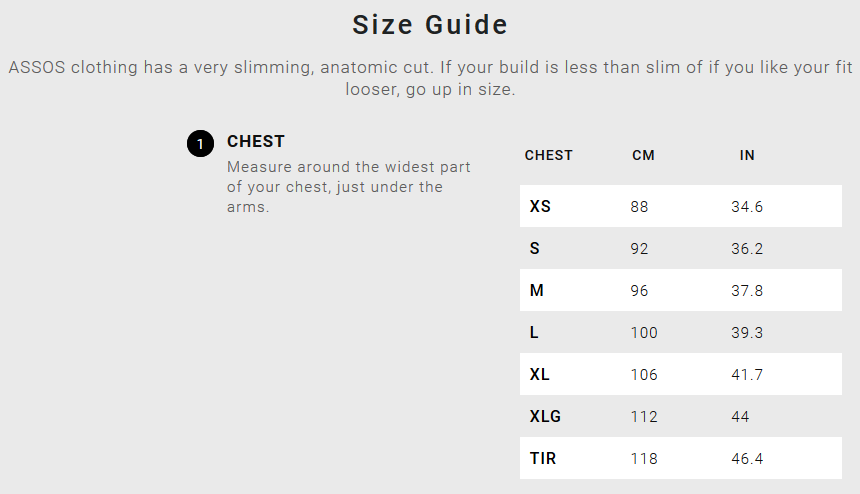Click the 36.2 inch value for S

click(x=747, y=249)
